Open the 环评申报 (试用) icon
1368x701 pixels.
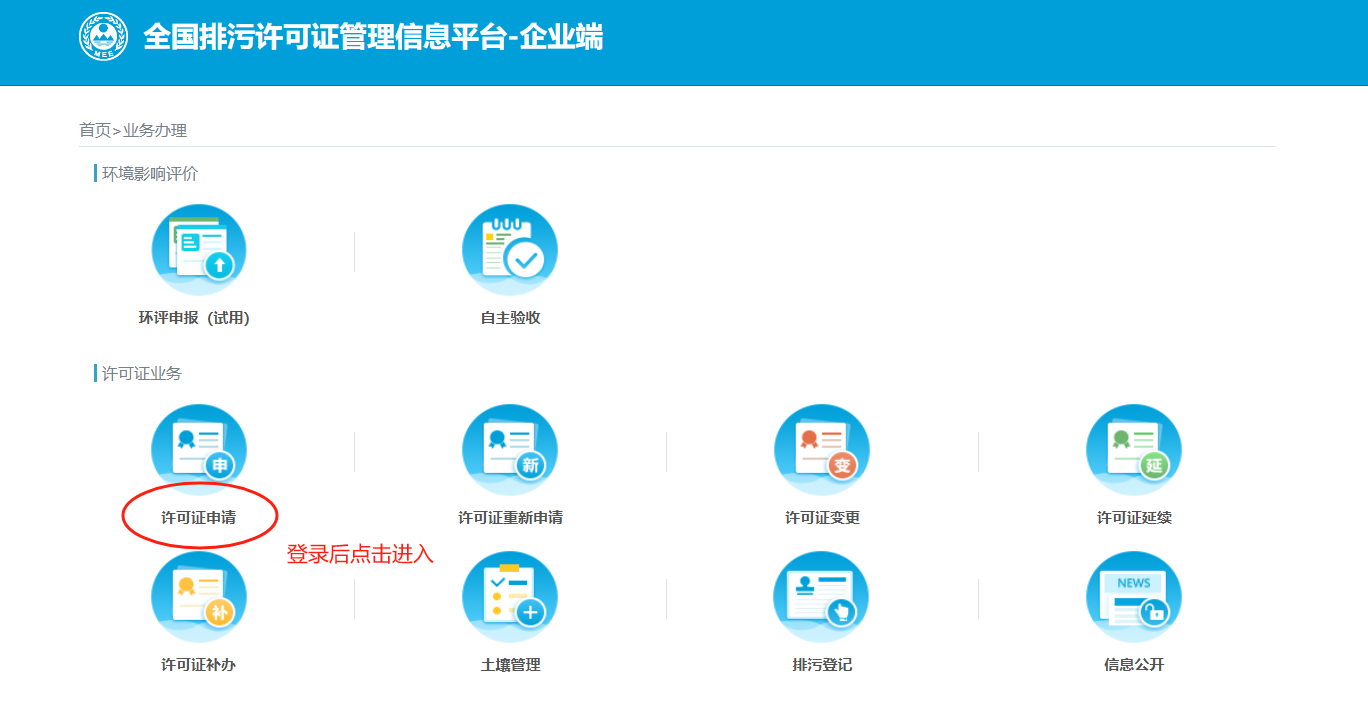pyautogui.click(x=198, y=251)
